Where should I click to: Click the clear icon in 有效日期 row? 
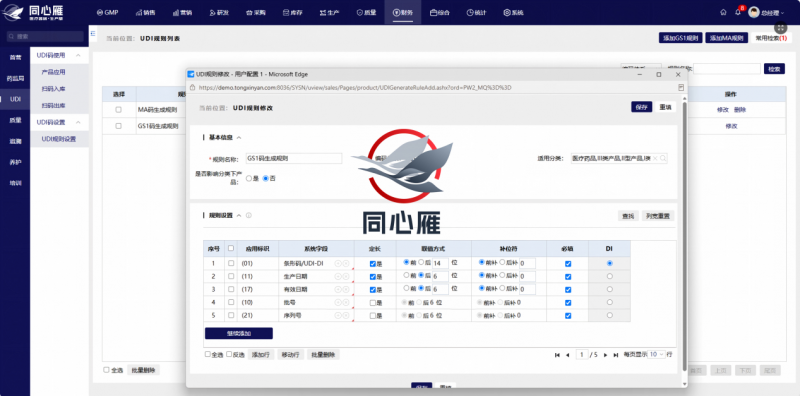[x=345, y=289]
